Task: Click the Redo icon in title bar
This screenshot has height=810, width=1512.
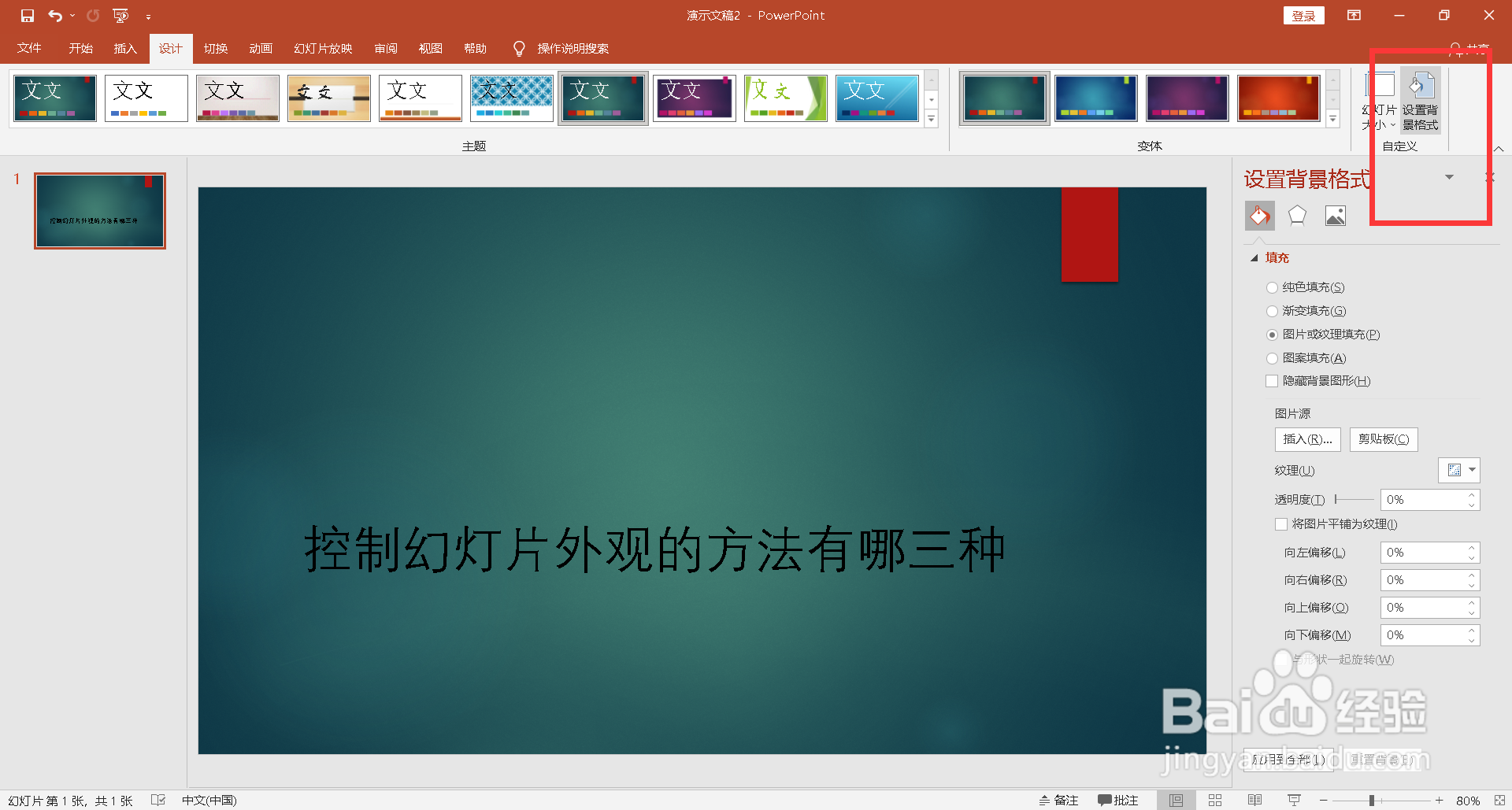Action: click(x=93, y=16)
